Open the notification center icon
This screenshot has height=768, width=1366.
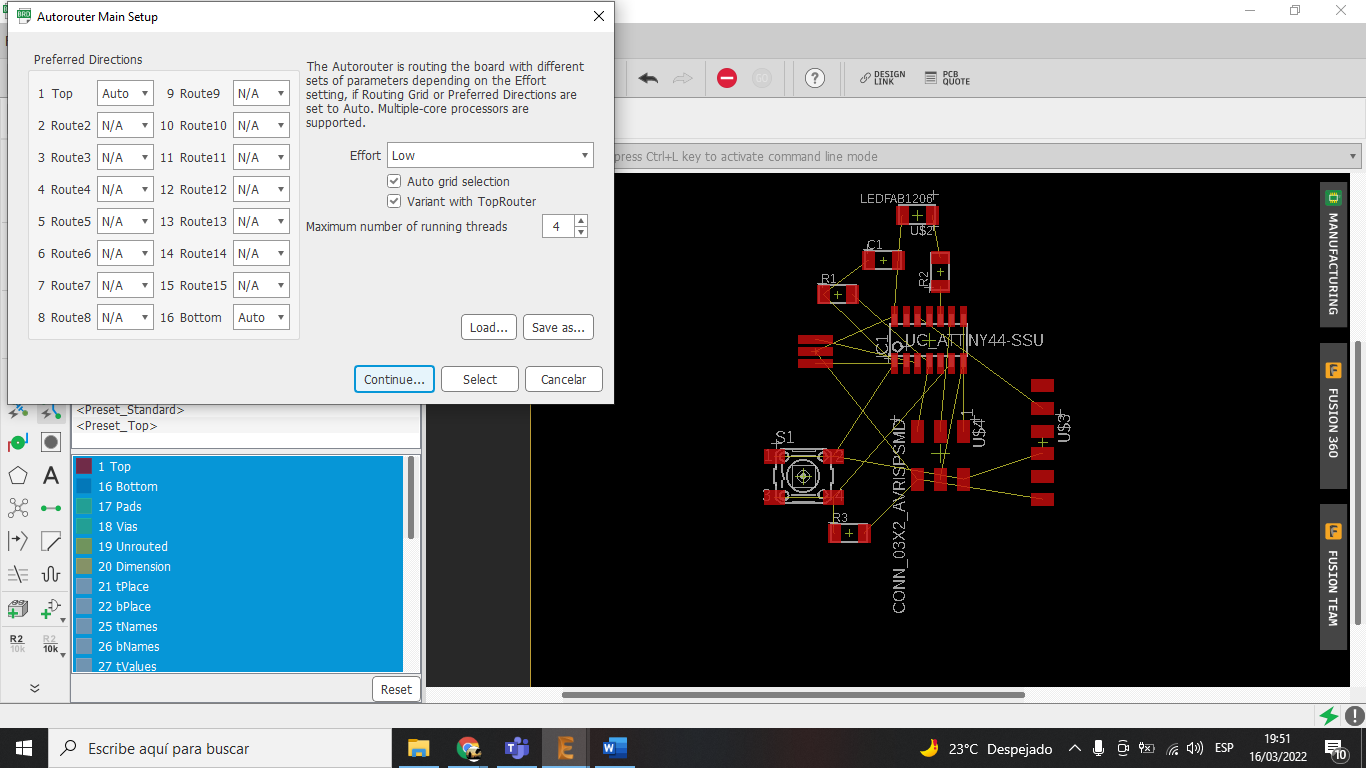pyautogui.click(x=1335, y=749)
